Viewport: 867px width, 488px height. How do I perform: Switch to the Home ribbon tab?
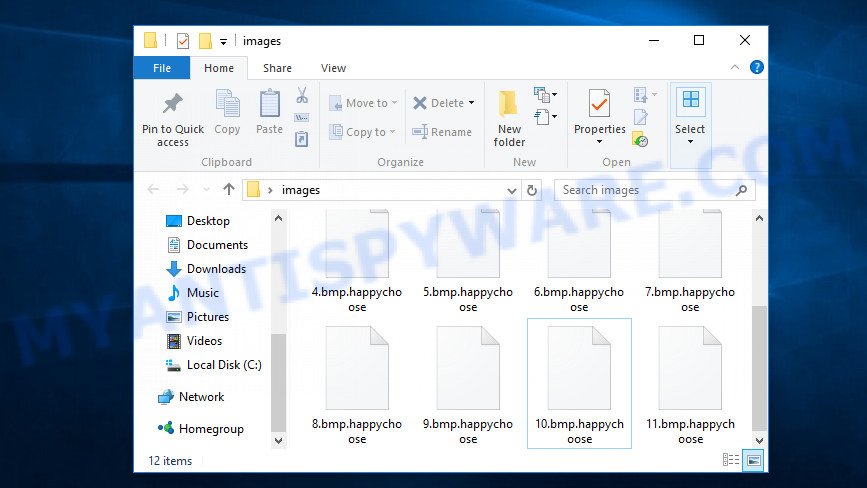[219, 68]
